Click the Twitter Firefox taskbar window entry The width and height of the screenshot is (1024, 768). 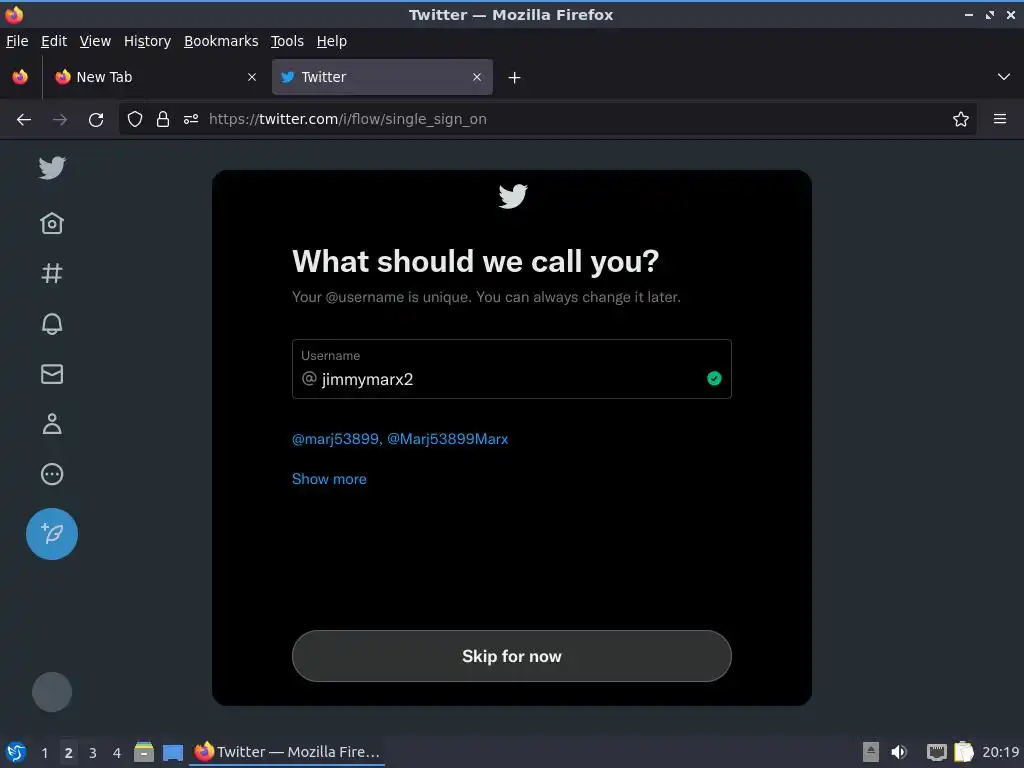[x=287, y=752]
